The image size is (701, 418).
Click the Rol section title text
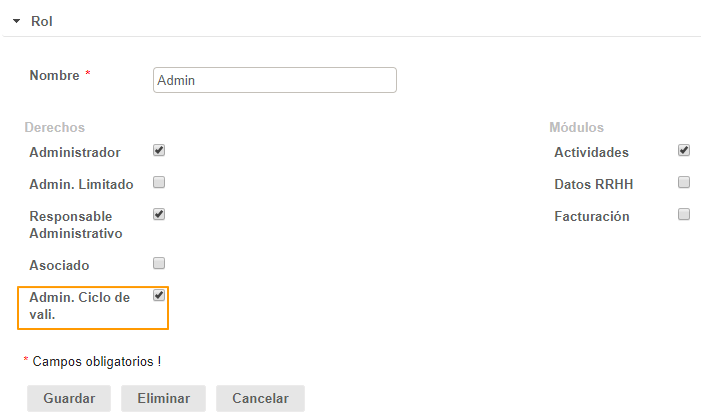pos(42,21)
